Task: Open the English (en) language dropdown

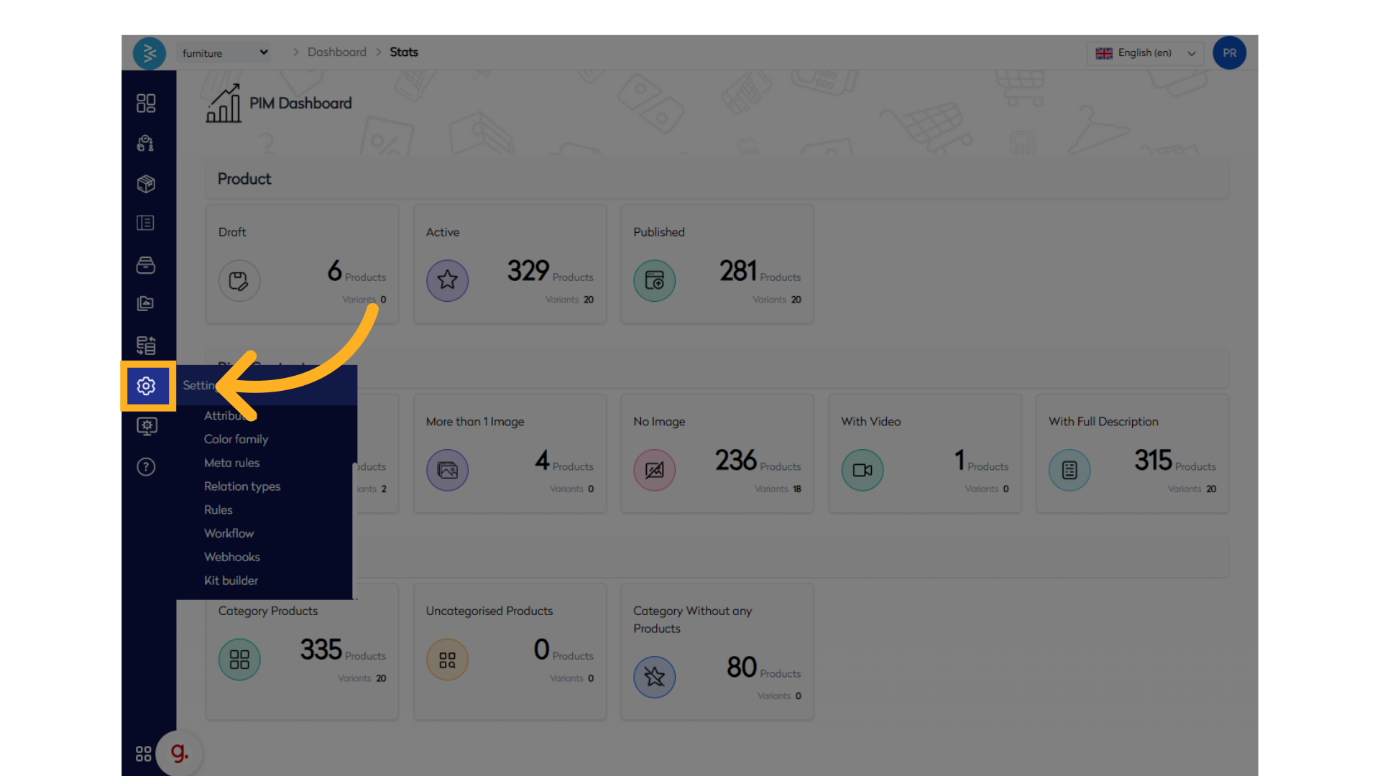Action: pyautogui.click(x=1145, y=53)
